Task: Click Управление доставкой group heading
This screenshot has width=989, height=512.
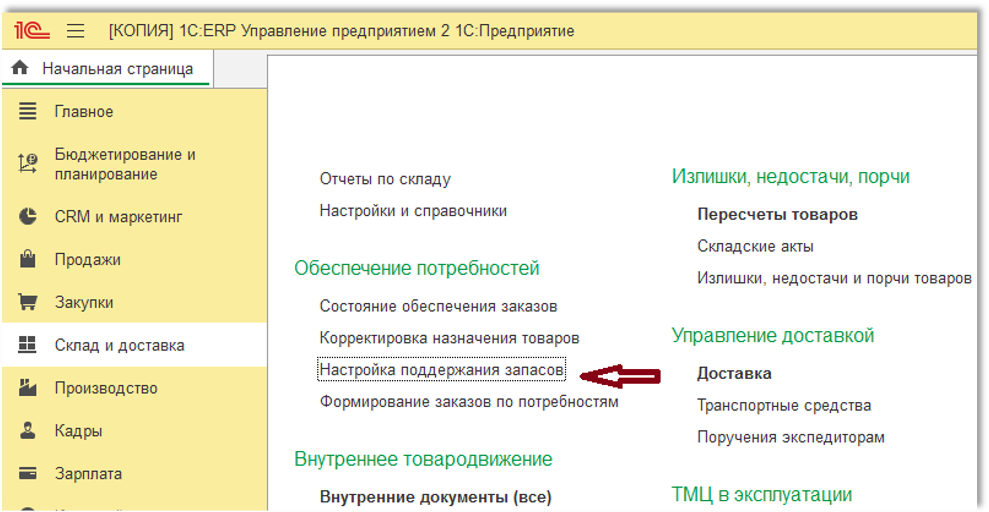Action: (x=773, y=335)
